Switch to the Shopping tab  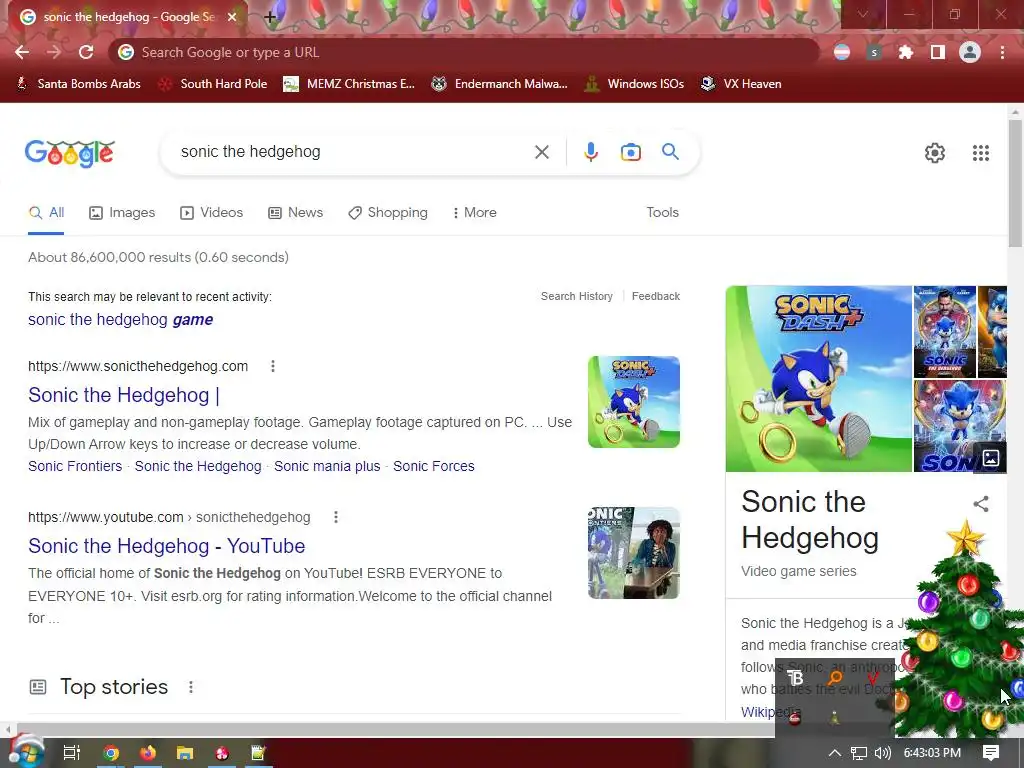[388, 212]
